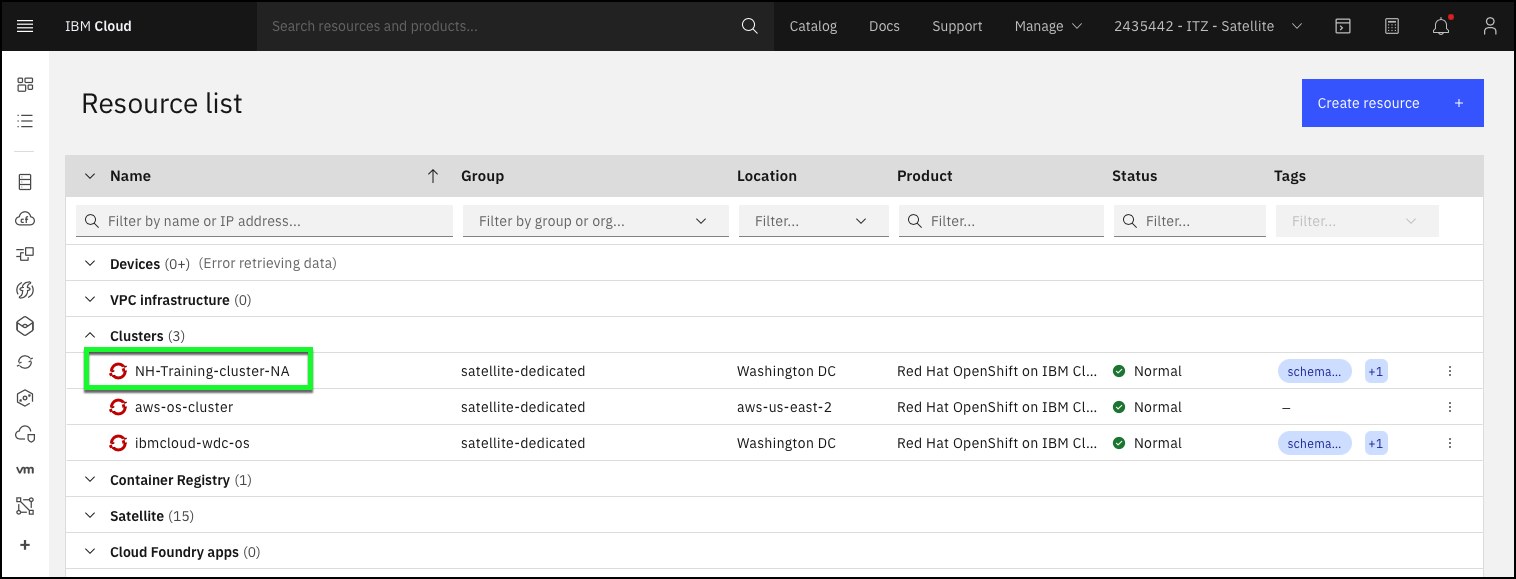Open the Catalog menu item
1516x579 pixels.
point(813,26)
